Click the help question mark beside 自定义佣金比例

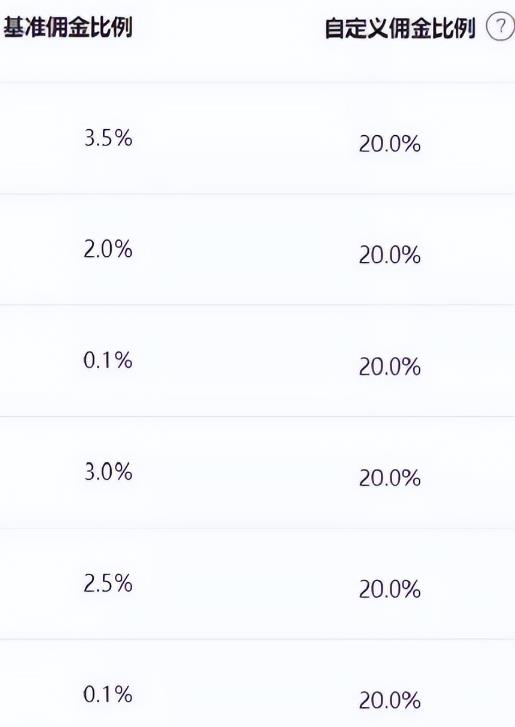501,27
